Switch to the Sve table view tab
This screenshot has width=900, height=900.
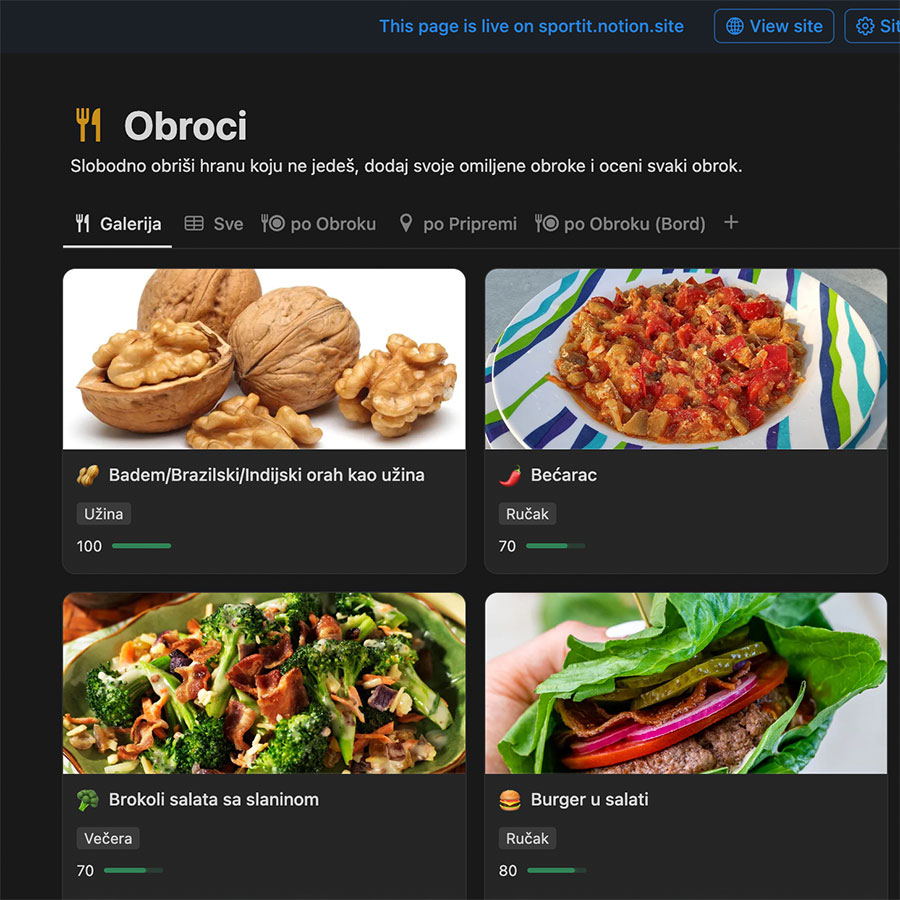click(x=214, y=224)
